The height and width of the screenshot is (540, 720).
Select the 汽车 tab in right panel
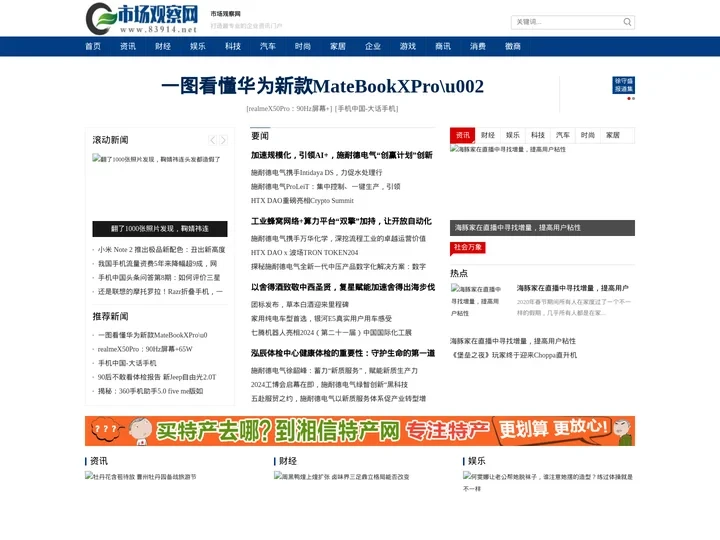pos(562,135)
